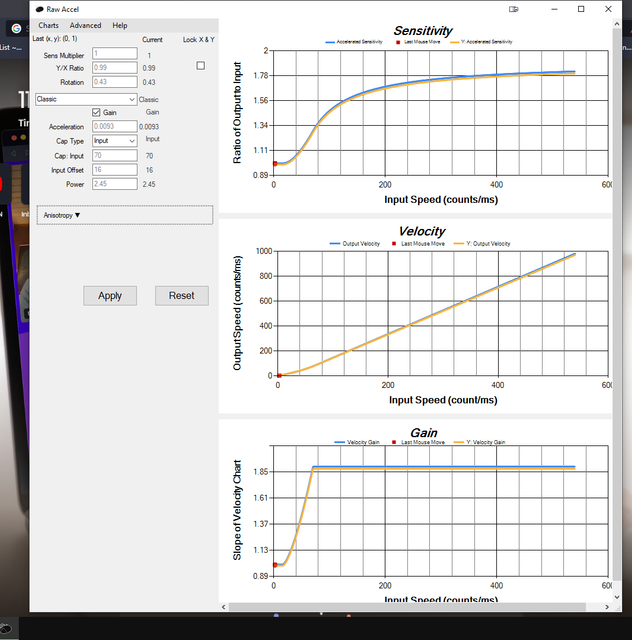Click the Sens Multiplier input field
The width and height of the screenshot is (632, 640).
[x=115, y=53]
